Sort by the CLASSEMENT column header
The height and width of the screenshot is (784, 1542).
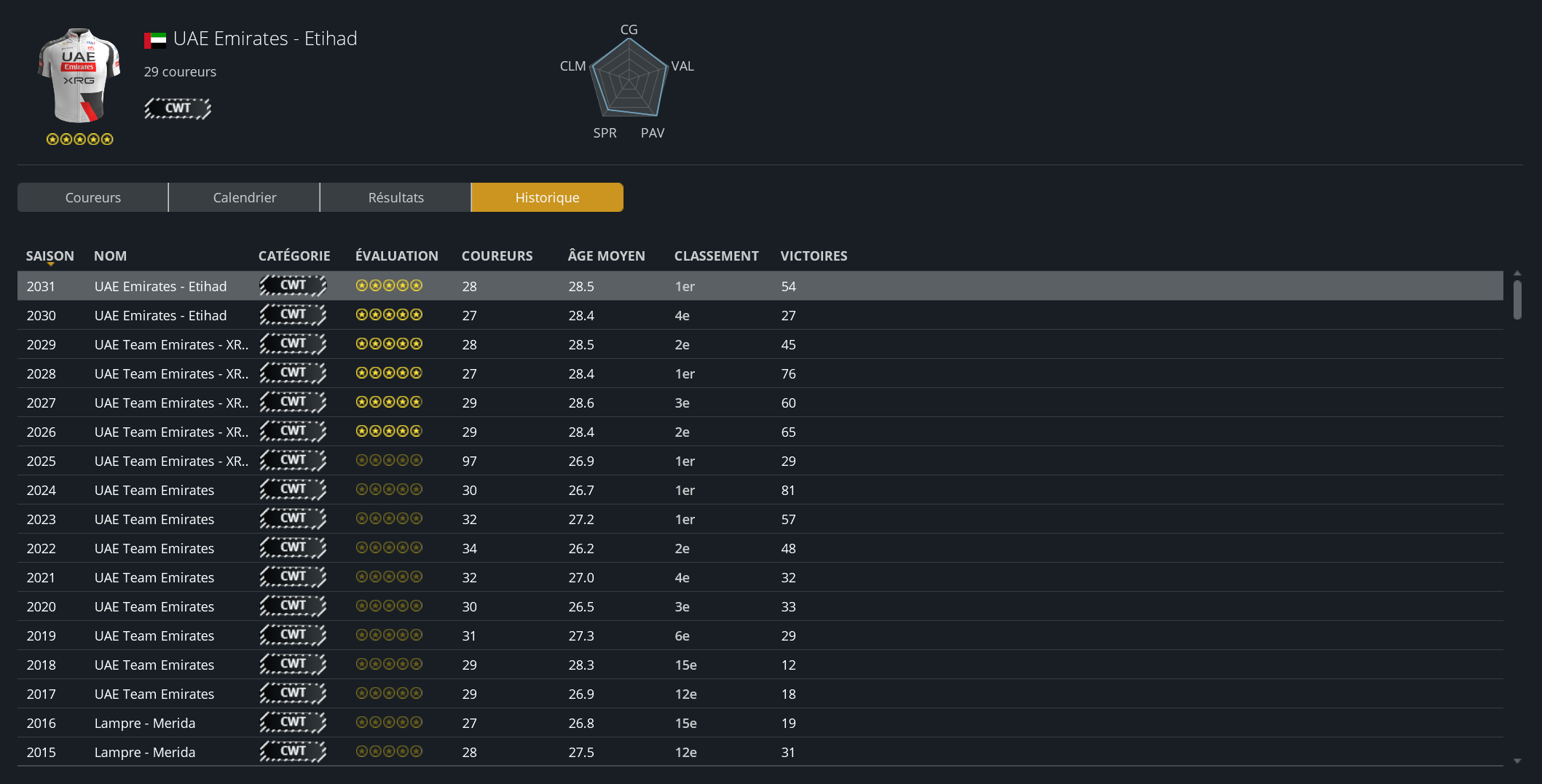716,256
